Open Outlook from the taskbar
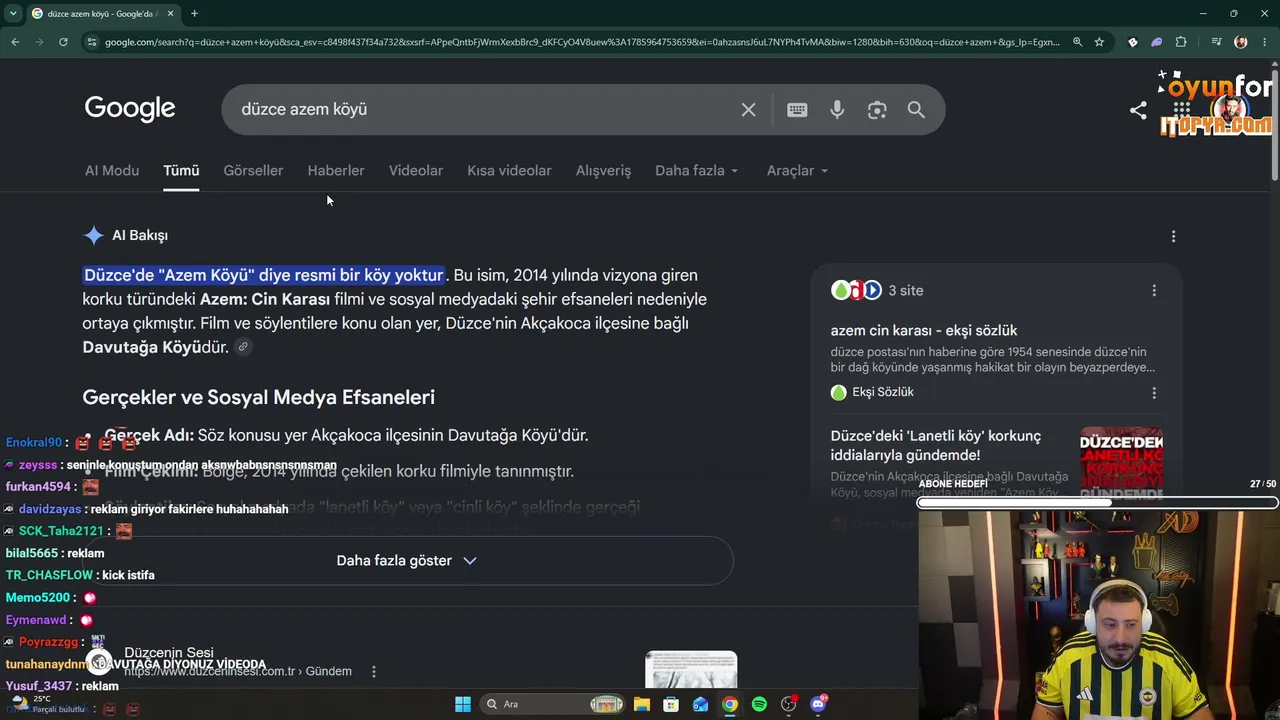The height and width of the screenshot is (720, 1280). coord(701,704)
